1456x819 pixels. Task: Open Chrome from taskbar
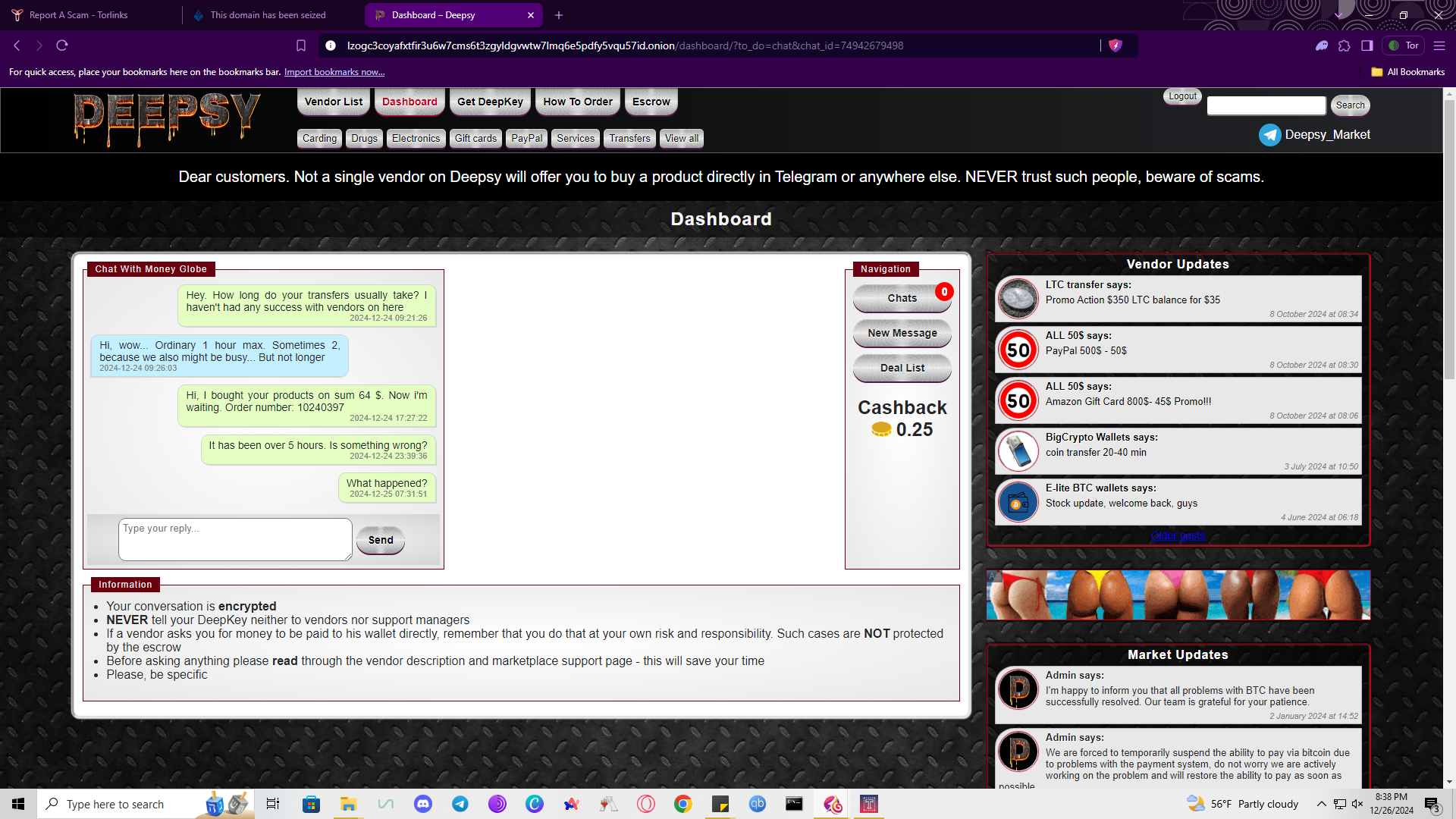[683, 804]
